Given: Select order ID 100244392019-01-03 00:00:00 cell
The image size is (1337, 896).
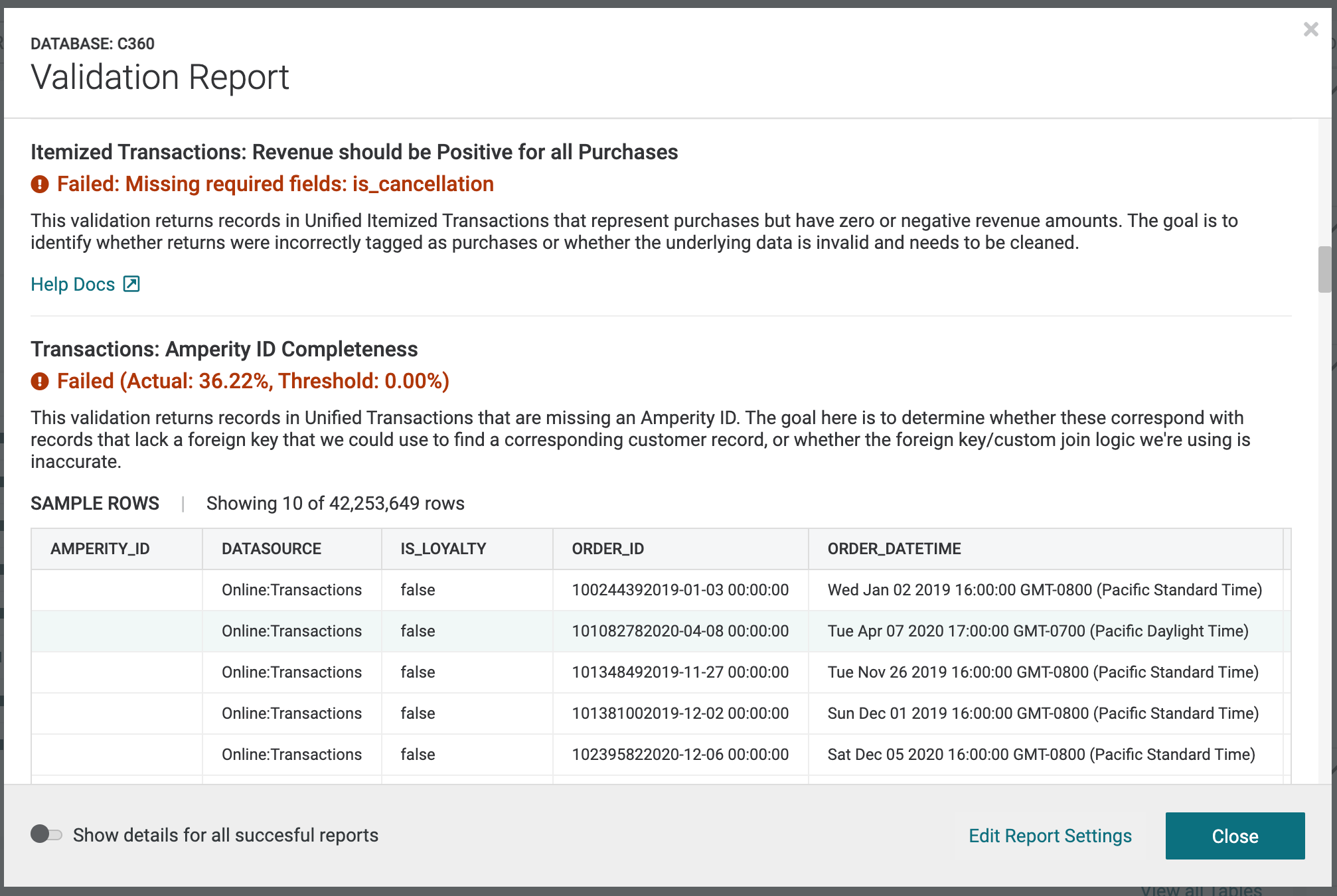Looking at the screenshot, I should [x=680, y=590].
